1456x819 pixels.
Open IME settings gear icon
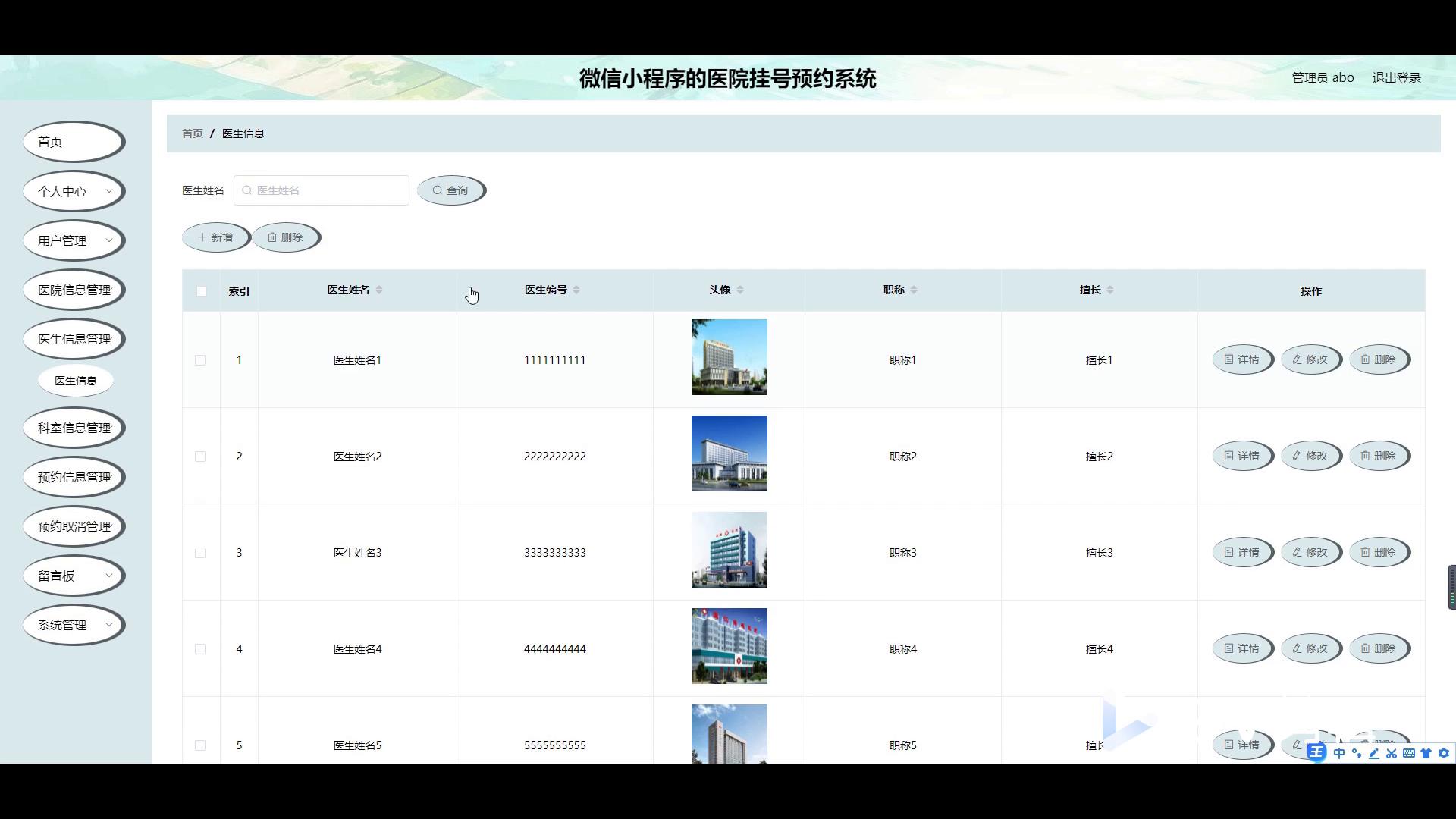[x=1444, y=753]
